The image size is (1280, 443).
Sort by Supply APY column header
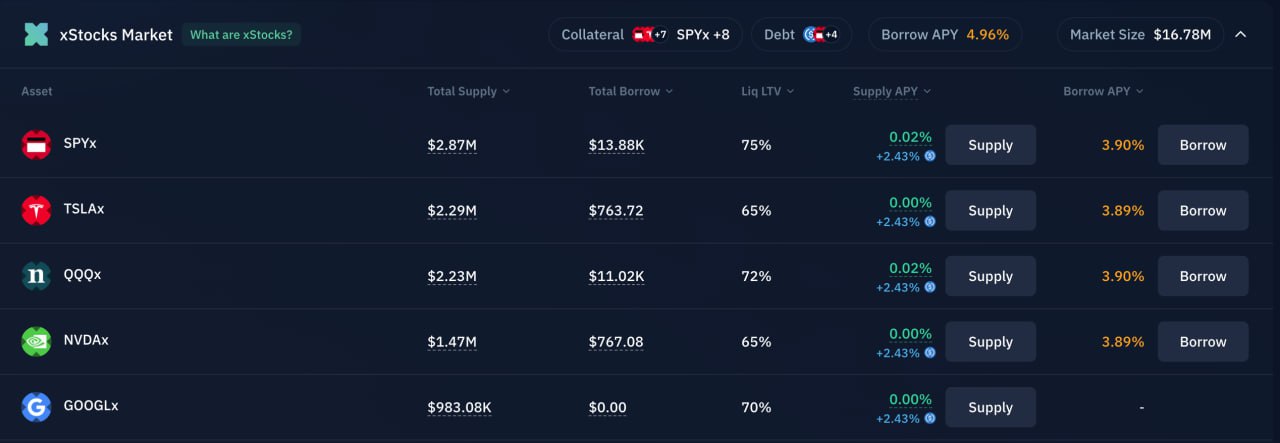tap(892, 91)
